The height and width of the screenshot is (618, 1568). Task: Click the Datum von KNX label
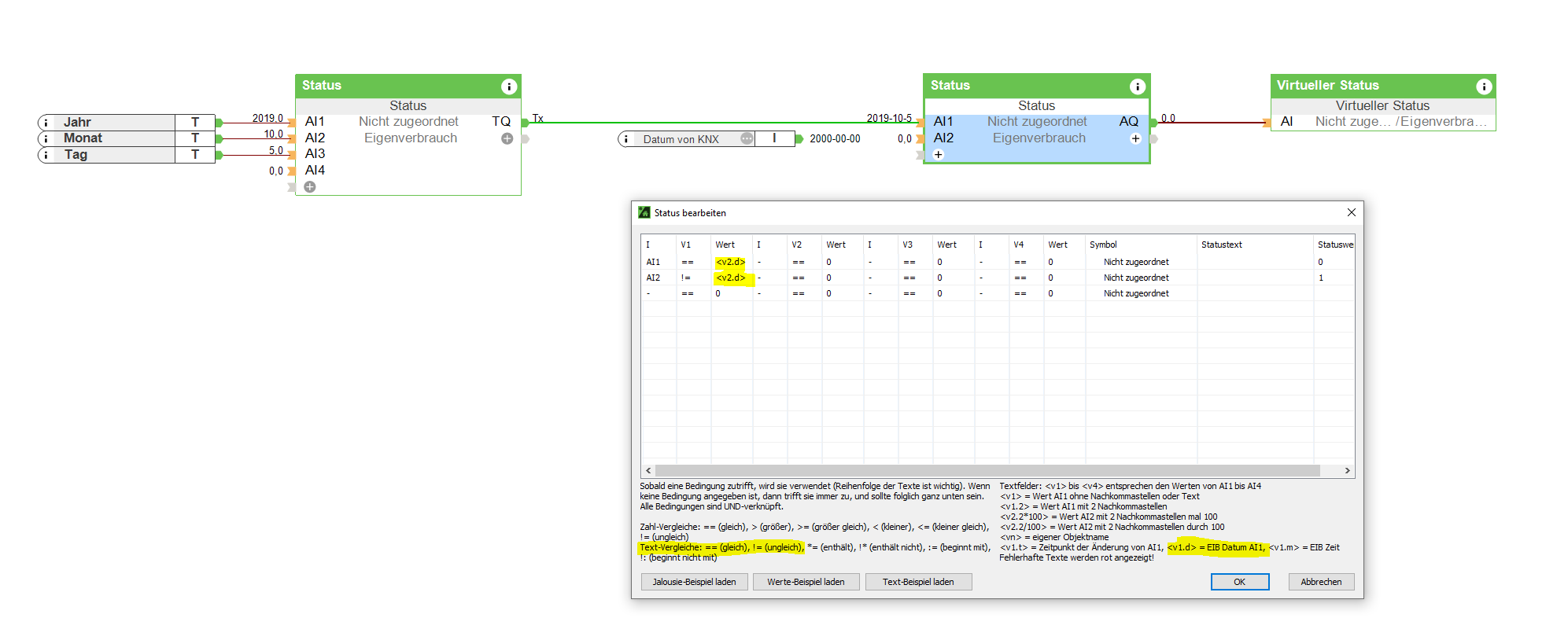[x=681, y=139]
